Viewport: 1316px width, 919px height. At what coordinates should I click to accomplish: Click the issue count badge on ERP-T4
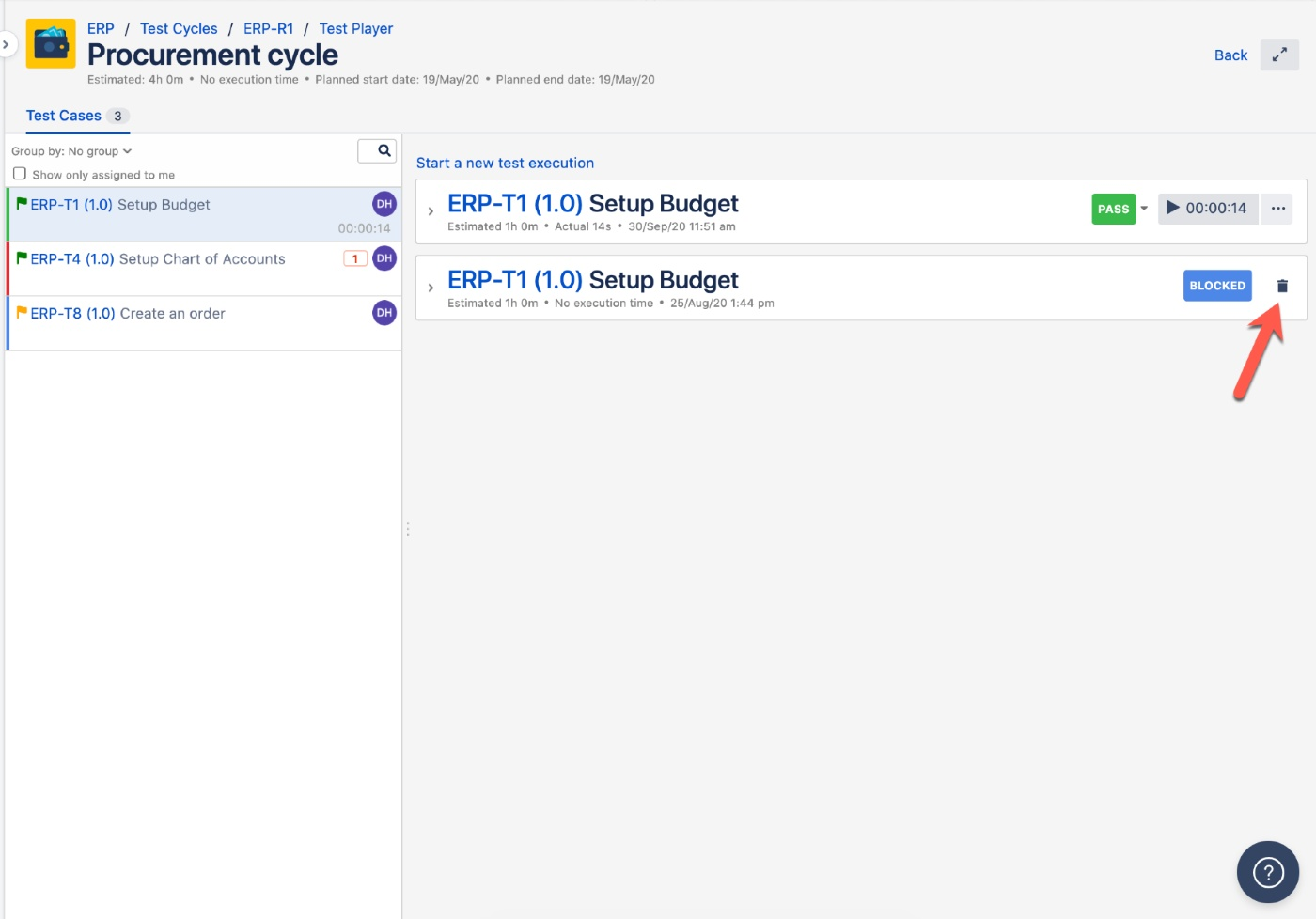point(355,258)
